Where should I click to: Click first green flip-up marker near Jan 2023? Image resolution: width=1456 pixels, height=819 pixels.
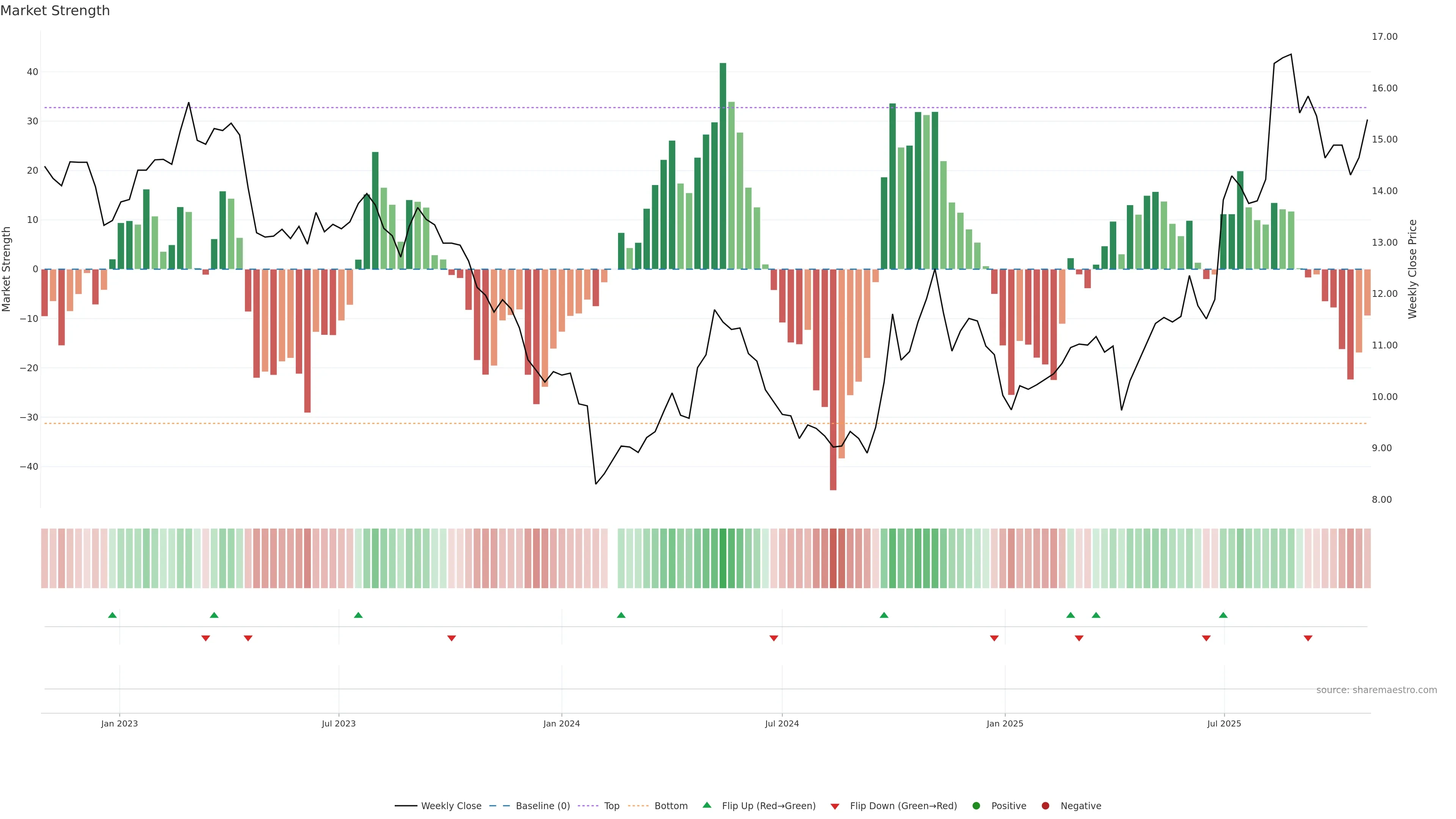113,615
